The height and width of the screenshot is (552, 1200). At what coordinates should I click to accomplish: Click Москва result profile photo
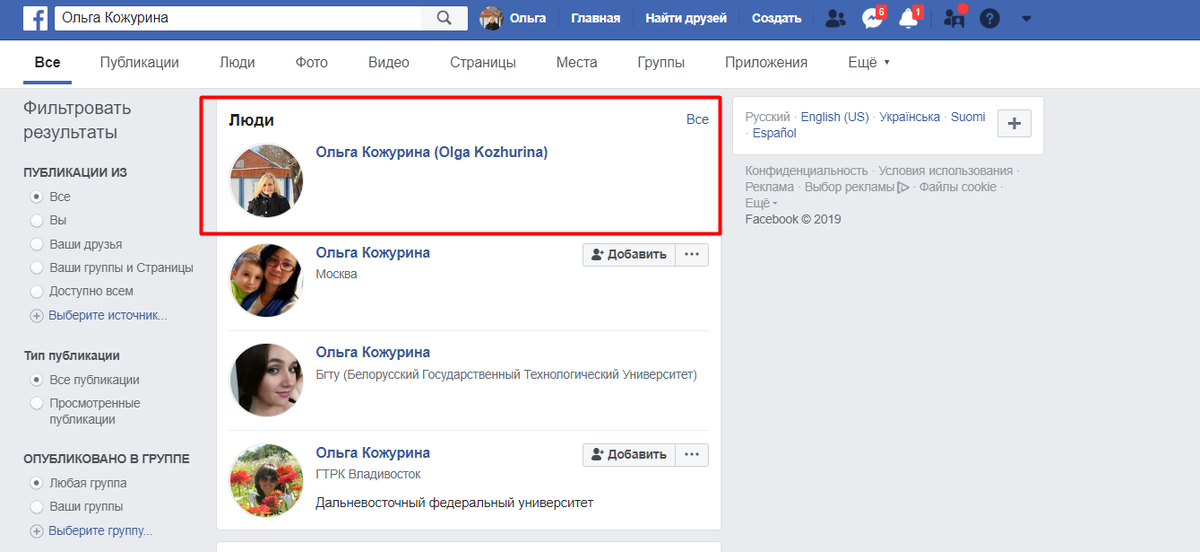[x=266, y=280]
